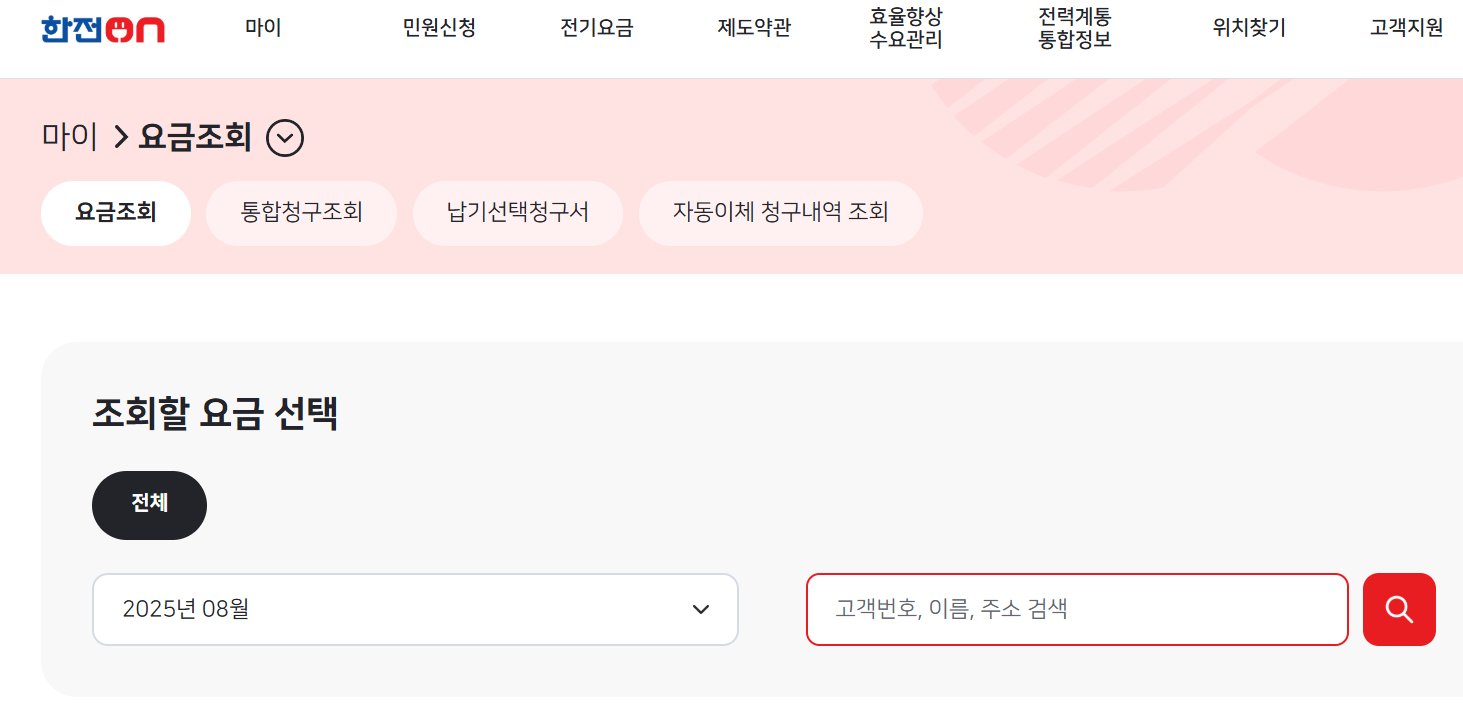Viewport: 1463px width, 708px height.
Task: Open the 전기요금 navigation menu
Action: pyautogui.click(x=597, y=28)
